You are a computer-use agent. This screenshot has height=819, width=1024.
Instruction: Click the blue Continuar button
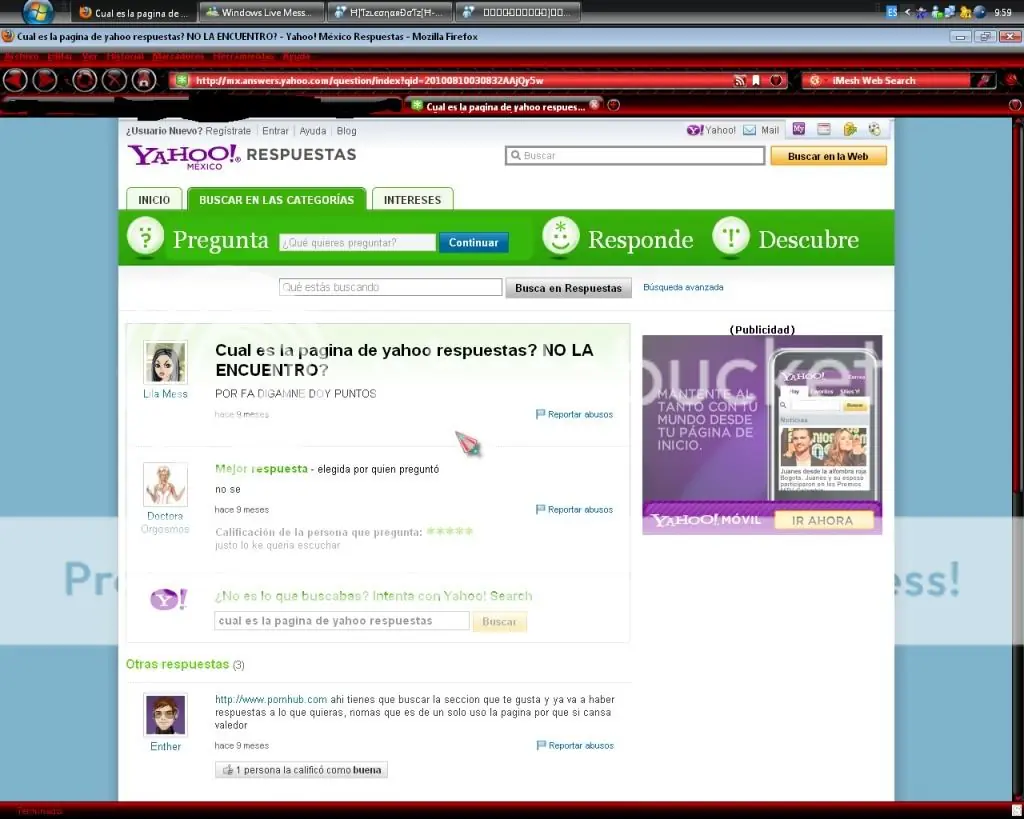coord(473,242)
